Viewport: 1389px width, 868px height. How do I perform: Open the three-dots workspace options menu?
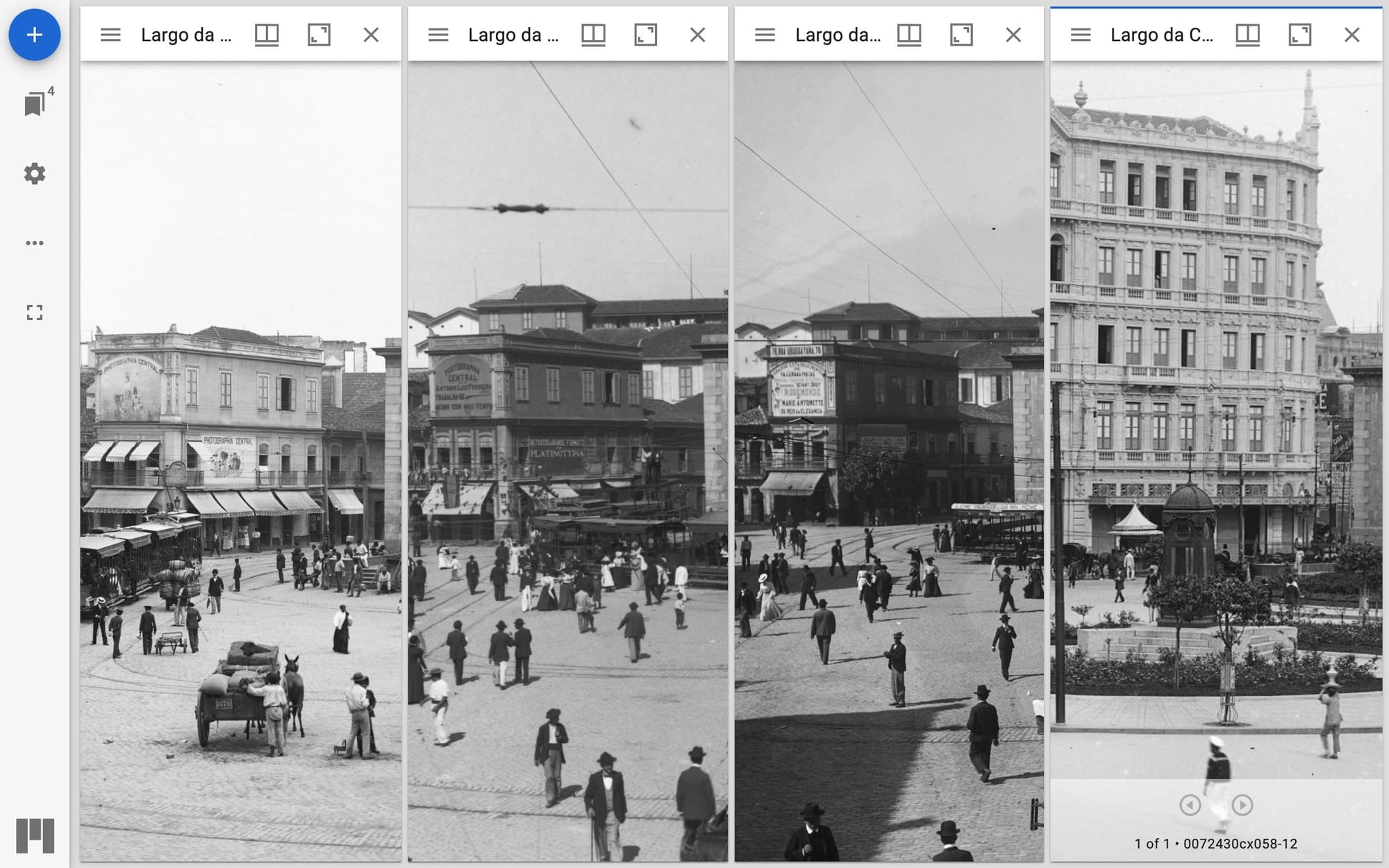[34, 243]
